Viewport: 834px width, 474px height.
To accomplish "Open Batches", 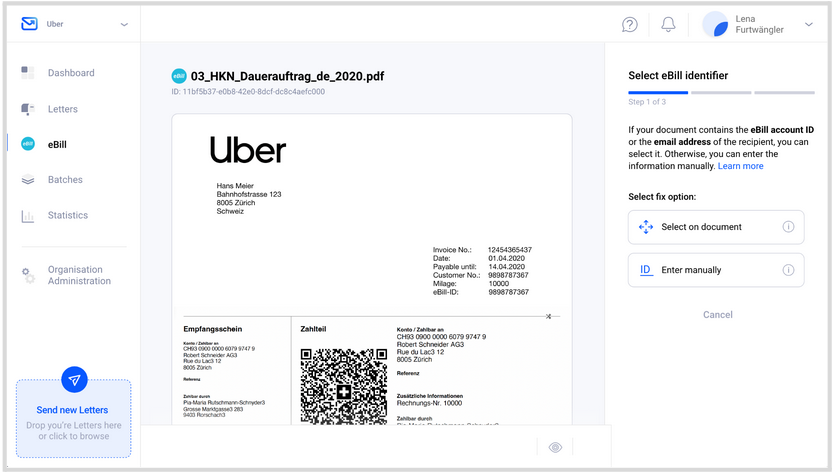I will [65, 180].
